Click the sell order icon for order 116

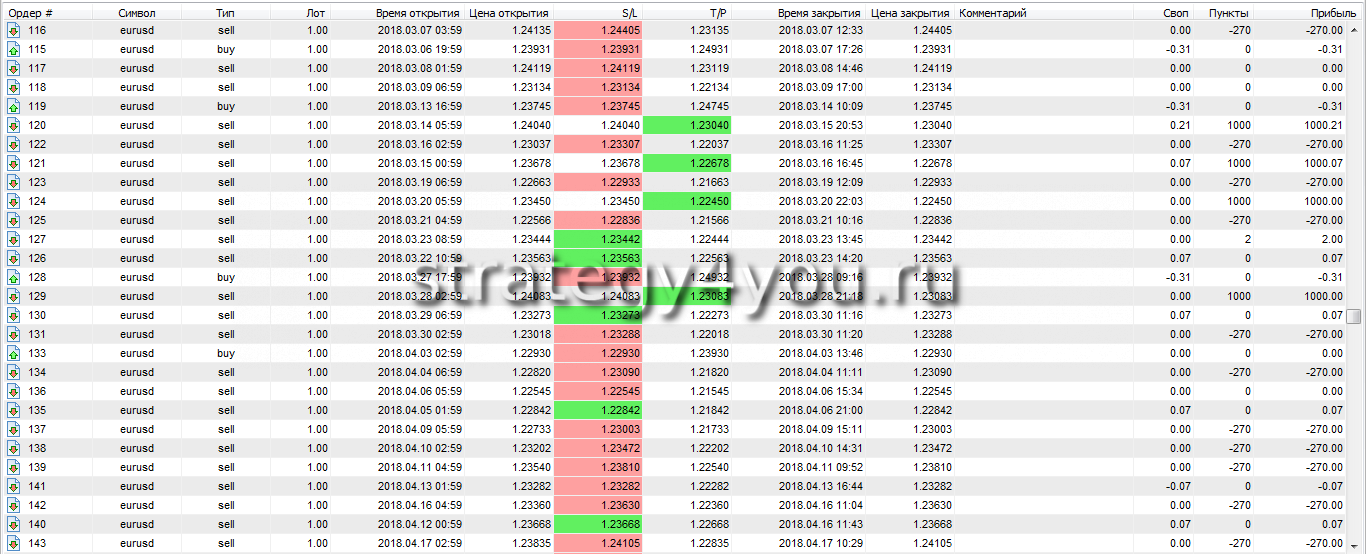click(13, 31)
